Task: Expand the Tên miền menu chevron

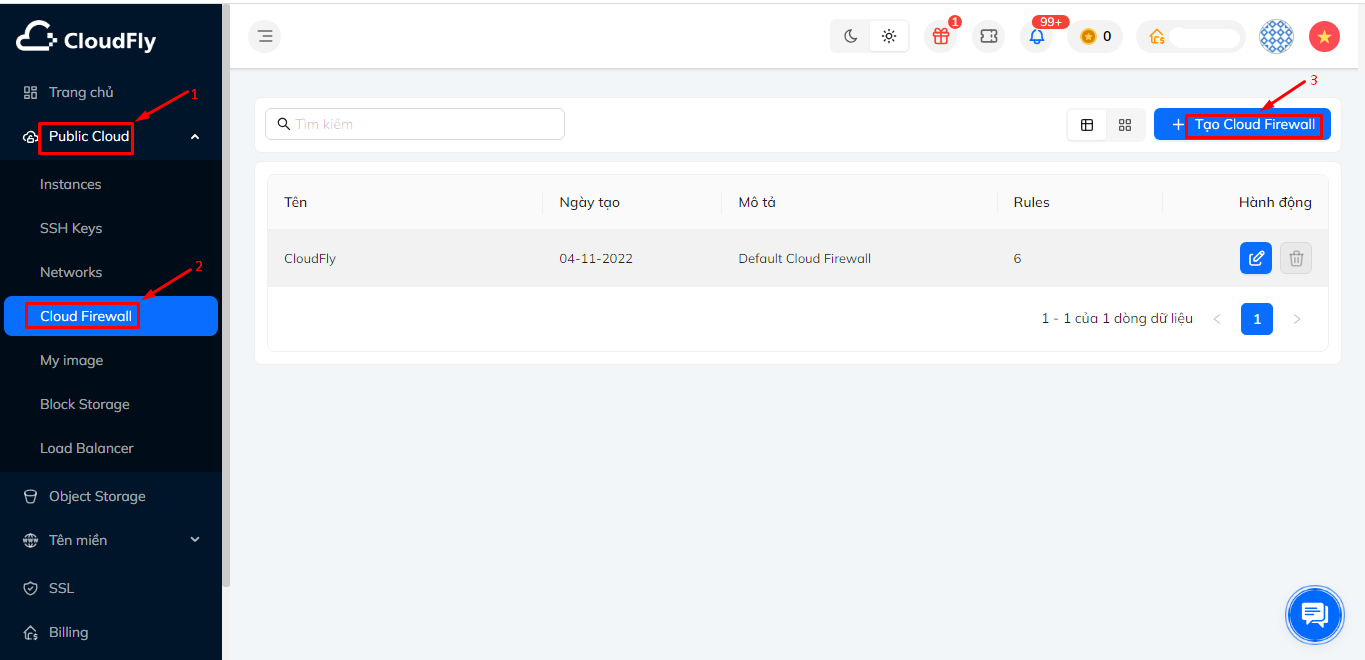Action: click(x=195, y=540)
